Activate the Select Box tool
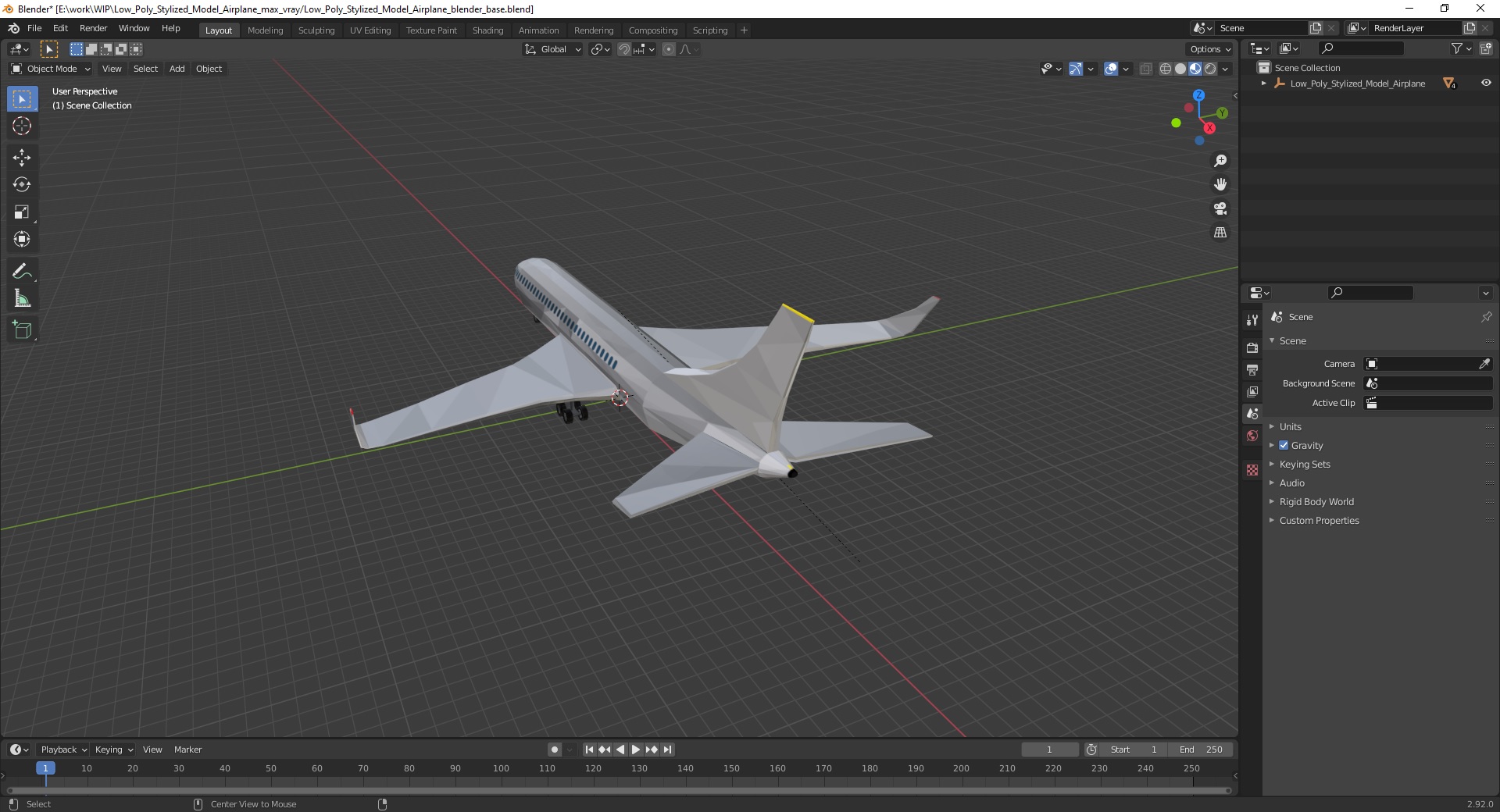Image resolution: width=1500 pixels, height=812 pixels. (22, 99)
